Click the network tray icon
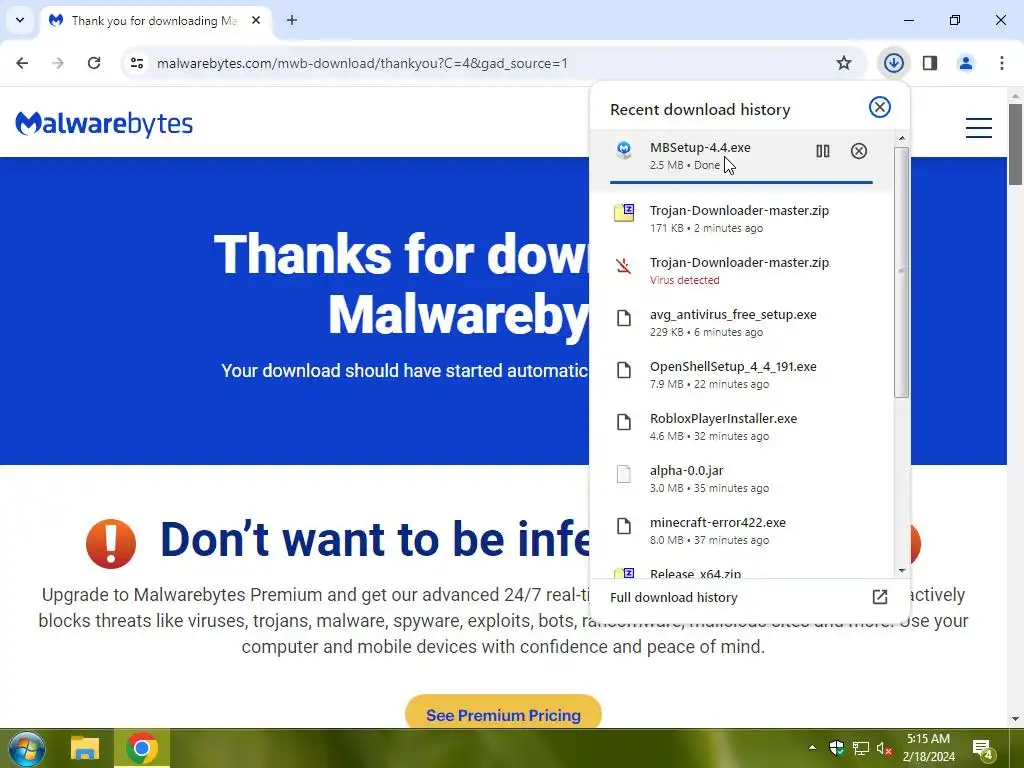Screen dimensions: 1024x768 click(860, 748)
